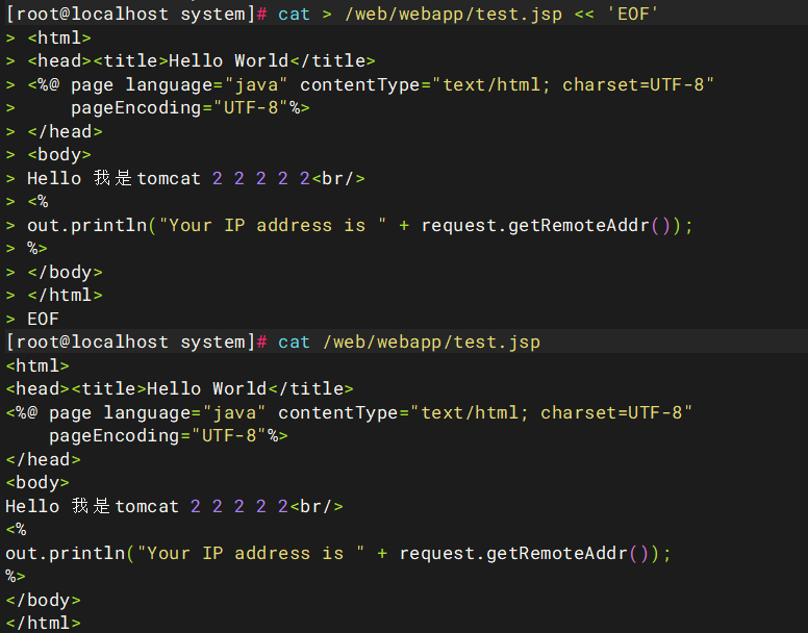808x633 pixels.
Task: Click '</body>' line in heredoc input
Action: click(x=65, y=272)
